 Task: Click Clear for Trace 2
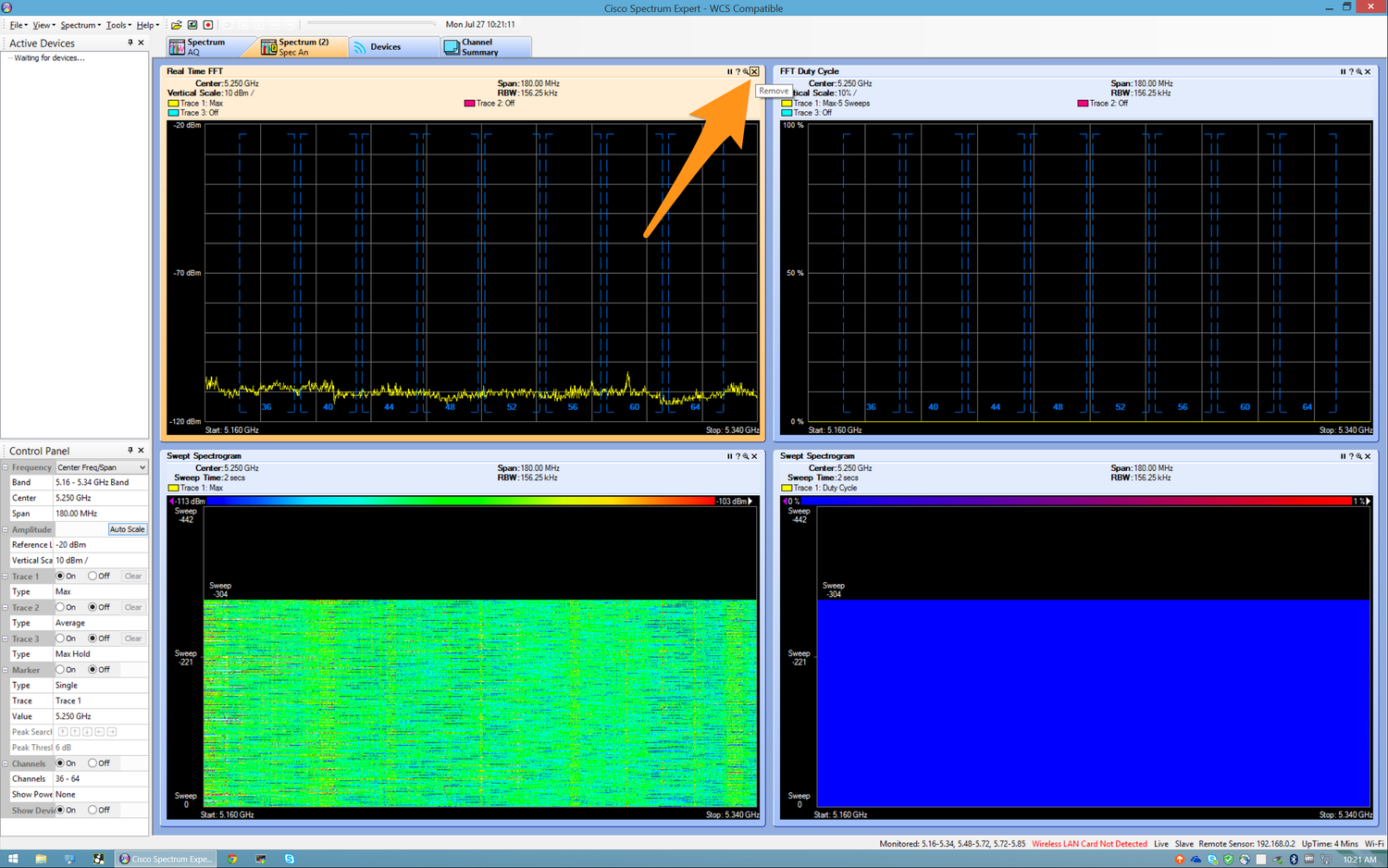tap(133, 607)
